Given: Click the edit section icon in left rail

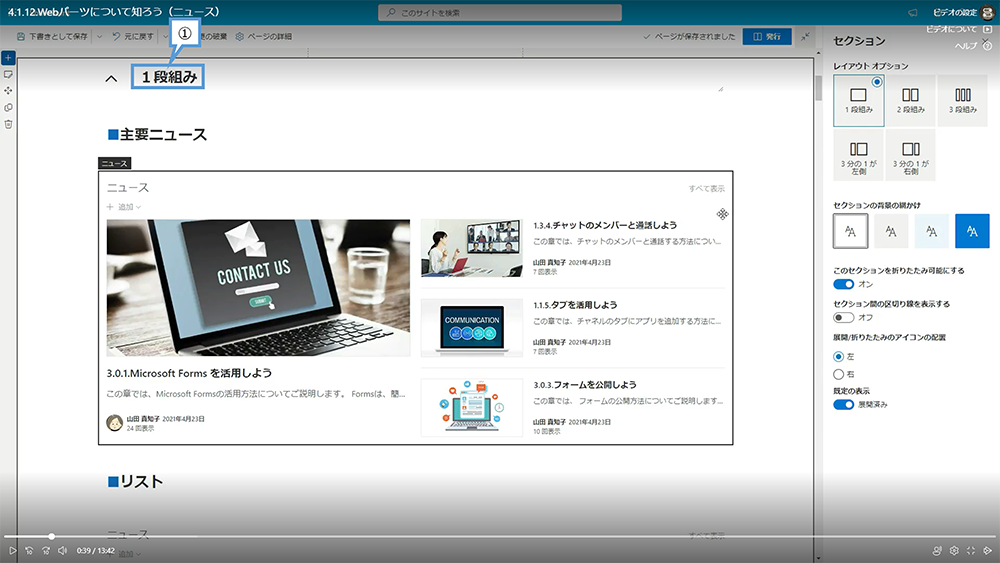Looking at the screenshot, I should click(8, 75).
